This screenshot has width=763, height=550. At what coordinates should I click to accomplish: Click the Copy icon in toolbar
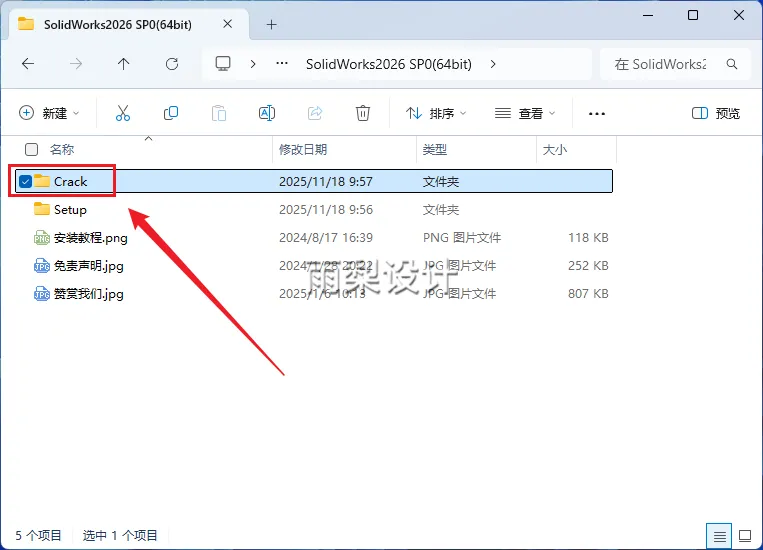171,113
